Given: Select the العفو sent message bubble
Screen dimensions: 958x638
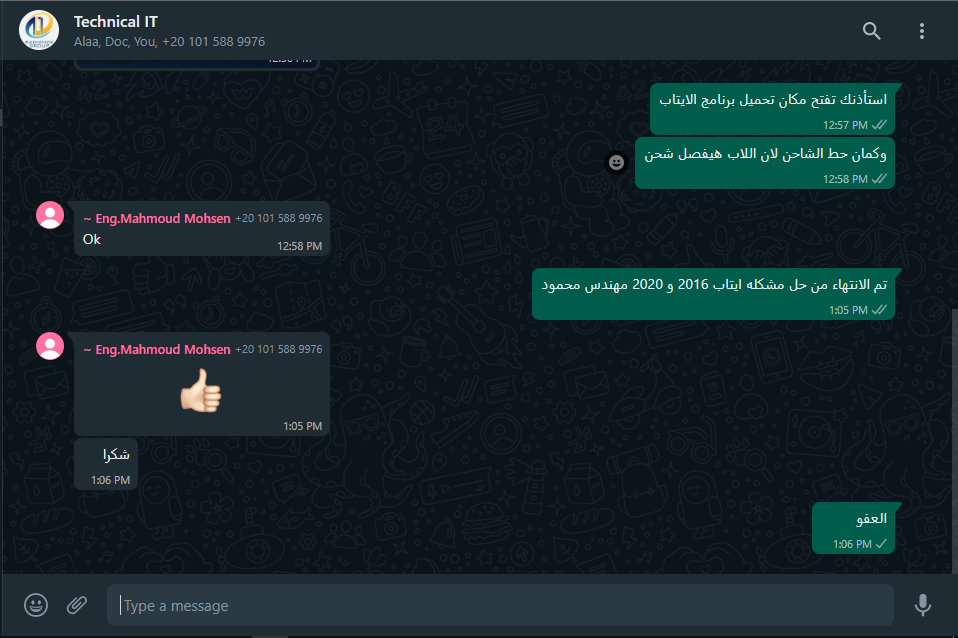Looking at the screenshot, I should 854,529.
